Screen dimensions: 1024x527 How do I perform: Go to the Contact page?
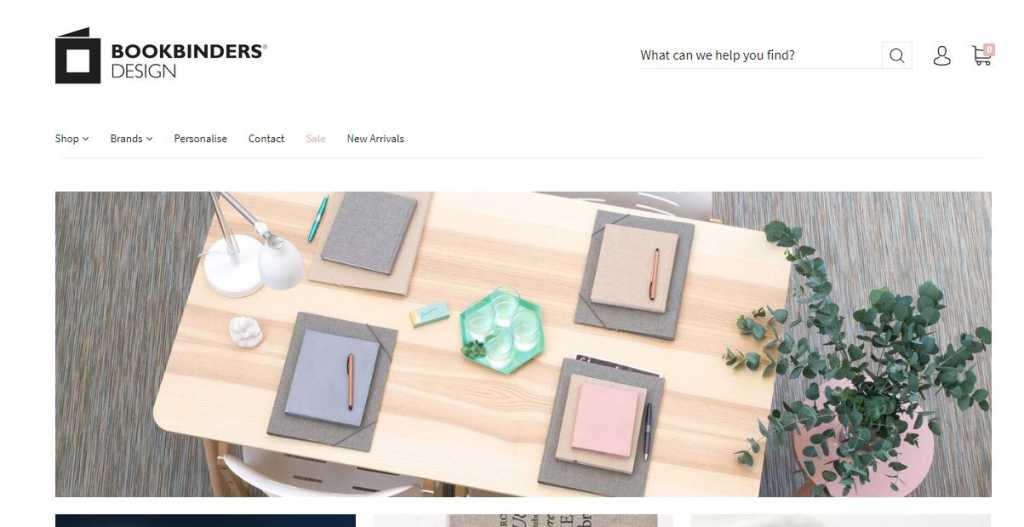(x=266, y=138)
